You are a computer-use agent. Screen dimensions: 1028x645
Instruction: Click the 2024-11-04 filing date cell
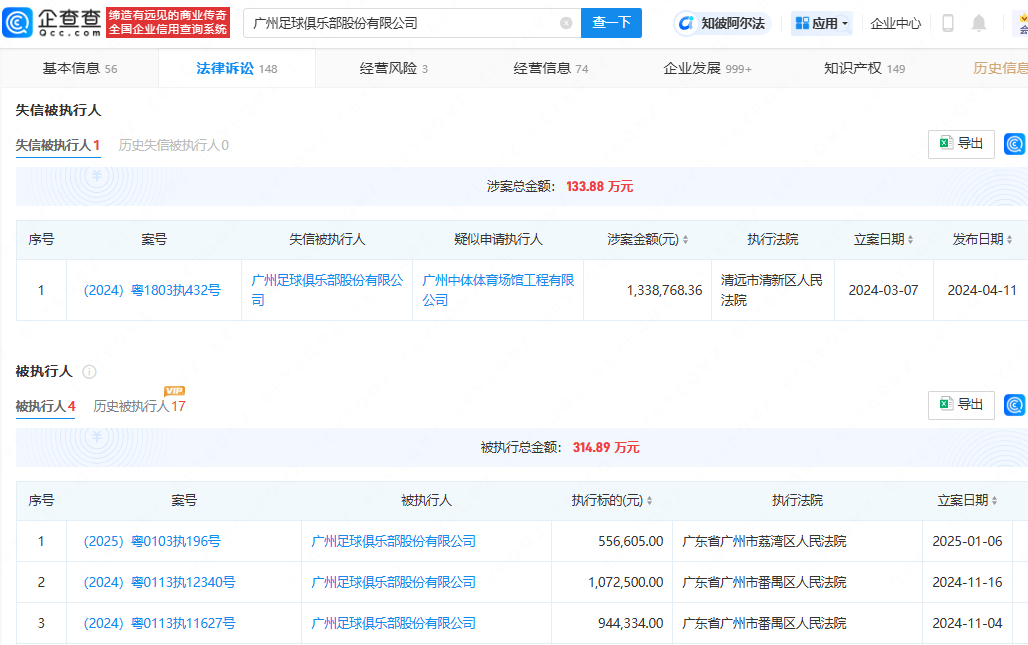point(967,623)
